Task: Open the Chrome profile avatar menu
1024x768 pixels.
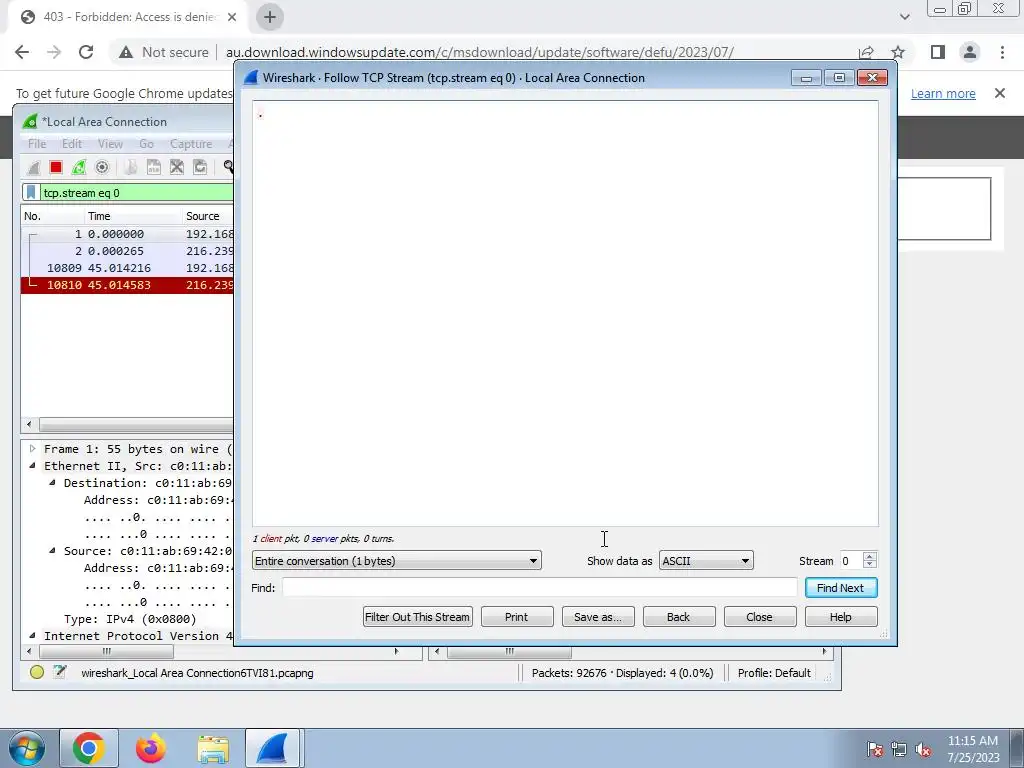Action: [x=970, y=52]
